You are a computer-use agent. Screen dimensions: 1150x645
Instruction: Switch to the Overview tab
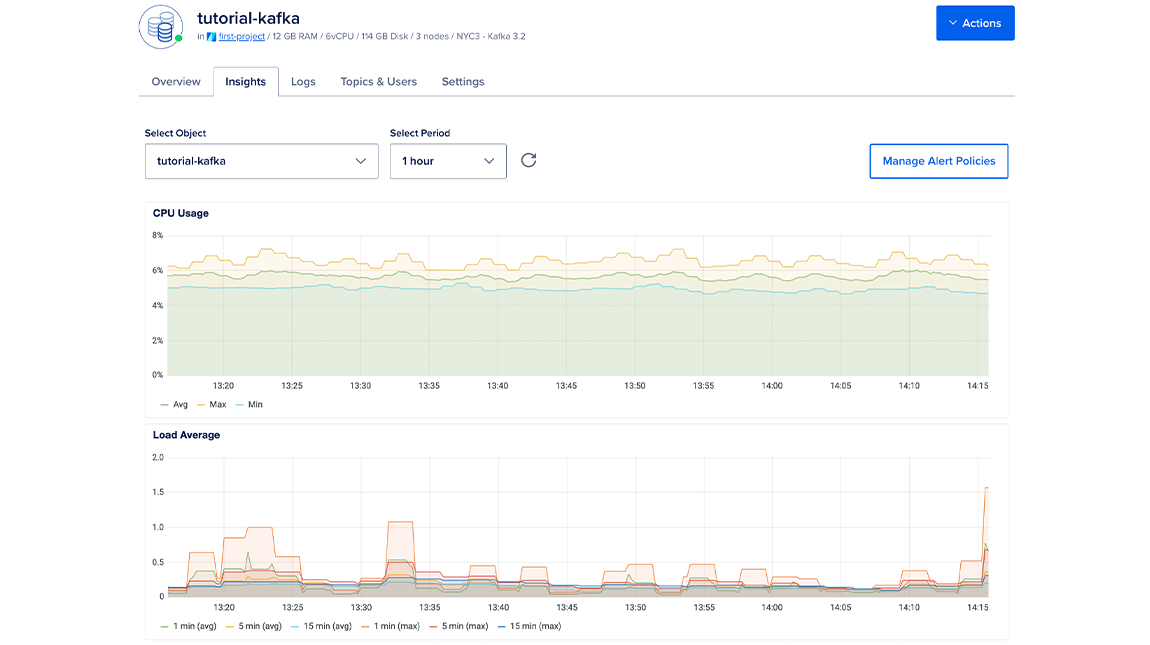tap(176, 81)
